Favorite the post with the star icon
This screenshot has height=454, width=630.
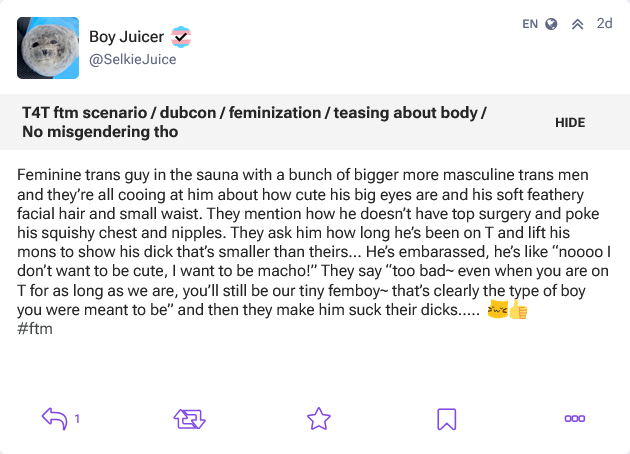319,419
